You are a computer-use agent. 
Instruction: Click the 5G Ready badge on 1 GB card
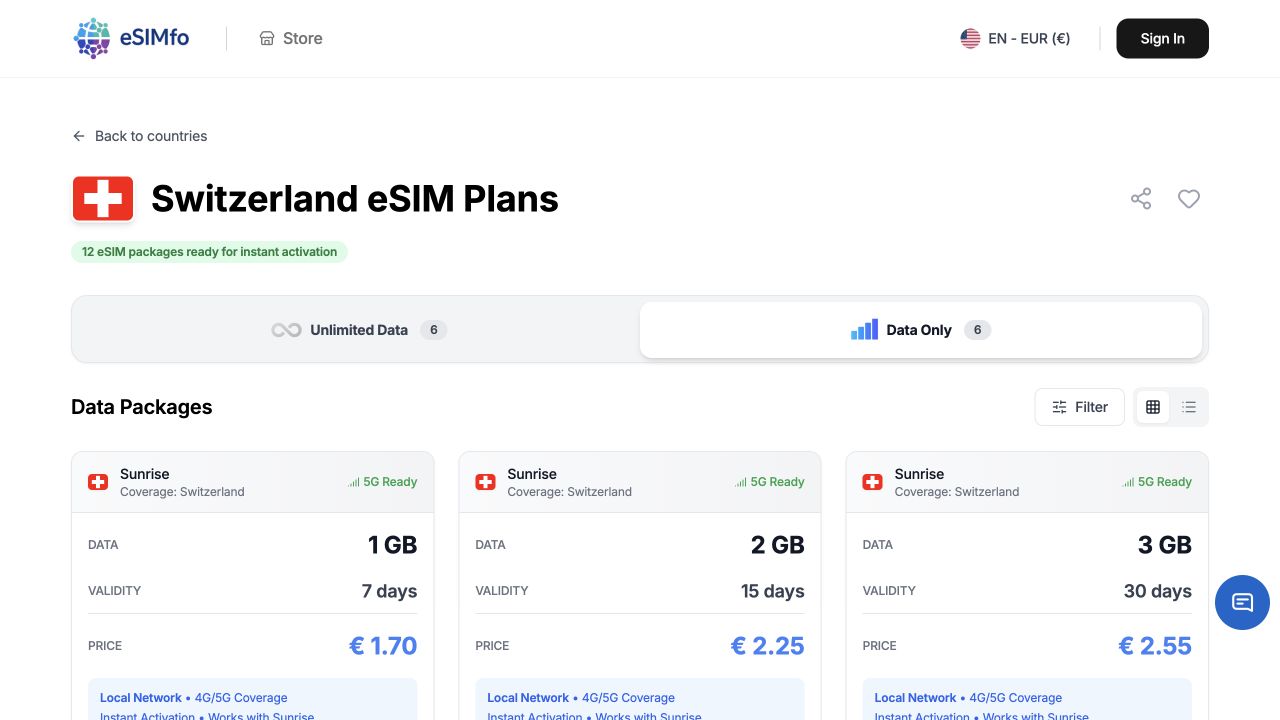(x=382, y=482)
